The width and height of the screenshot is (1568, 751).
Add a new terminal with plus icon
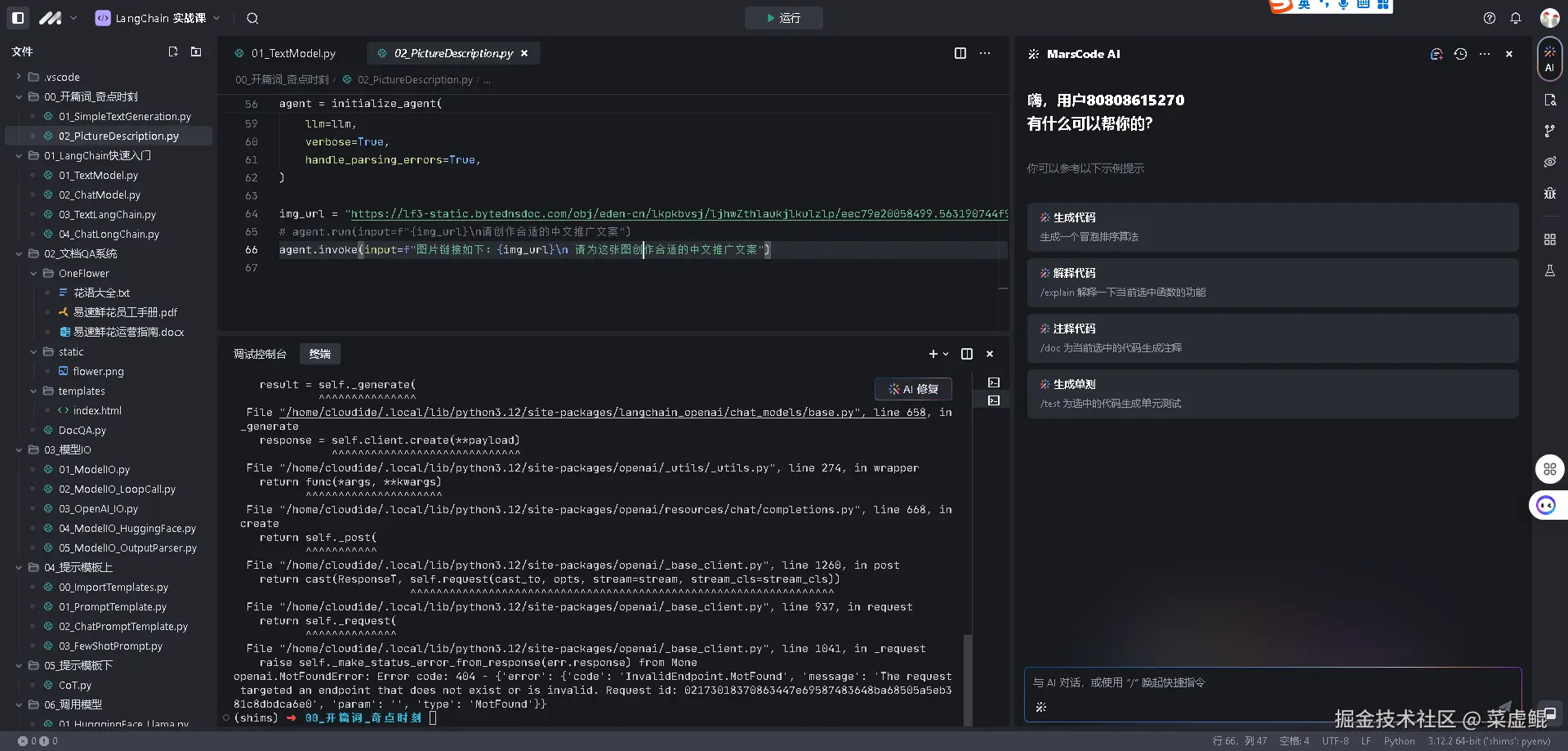pyautogui.click(x=933, y=354)
